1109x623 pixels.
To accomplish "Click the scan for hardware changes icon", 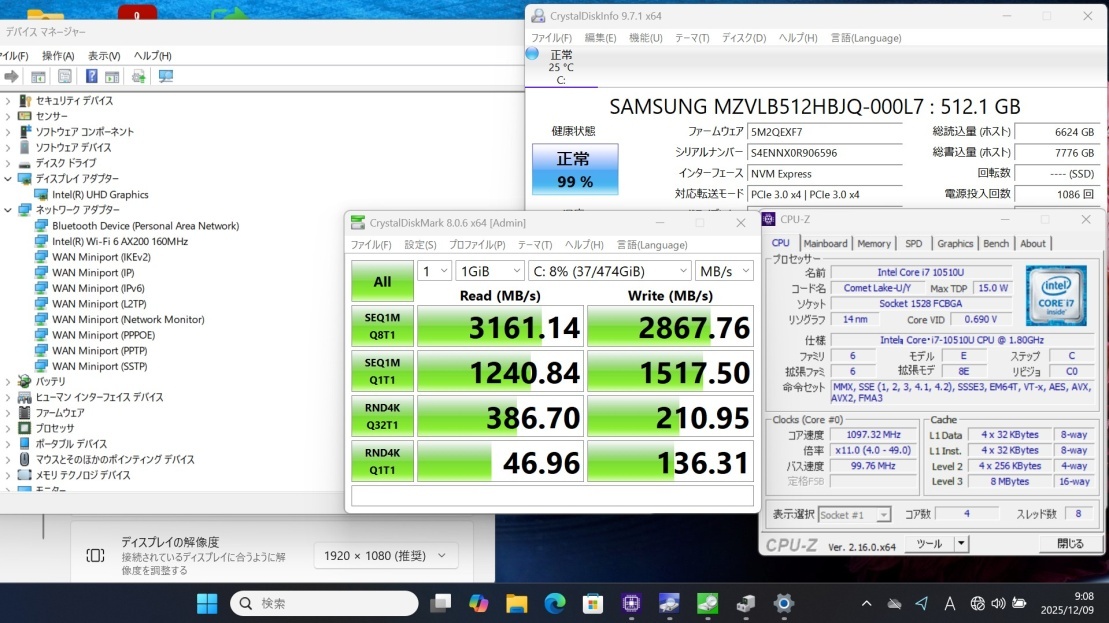I will point(166,77).
